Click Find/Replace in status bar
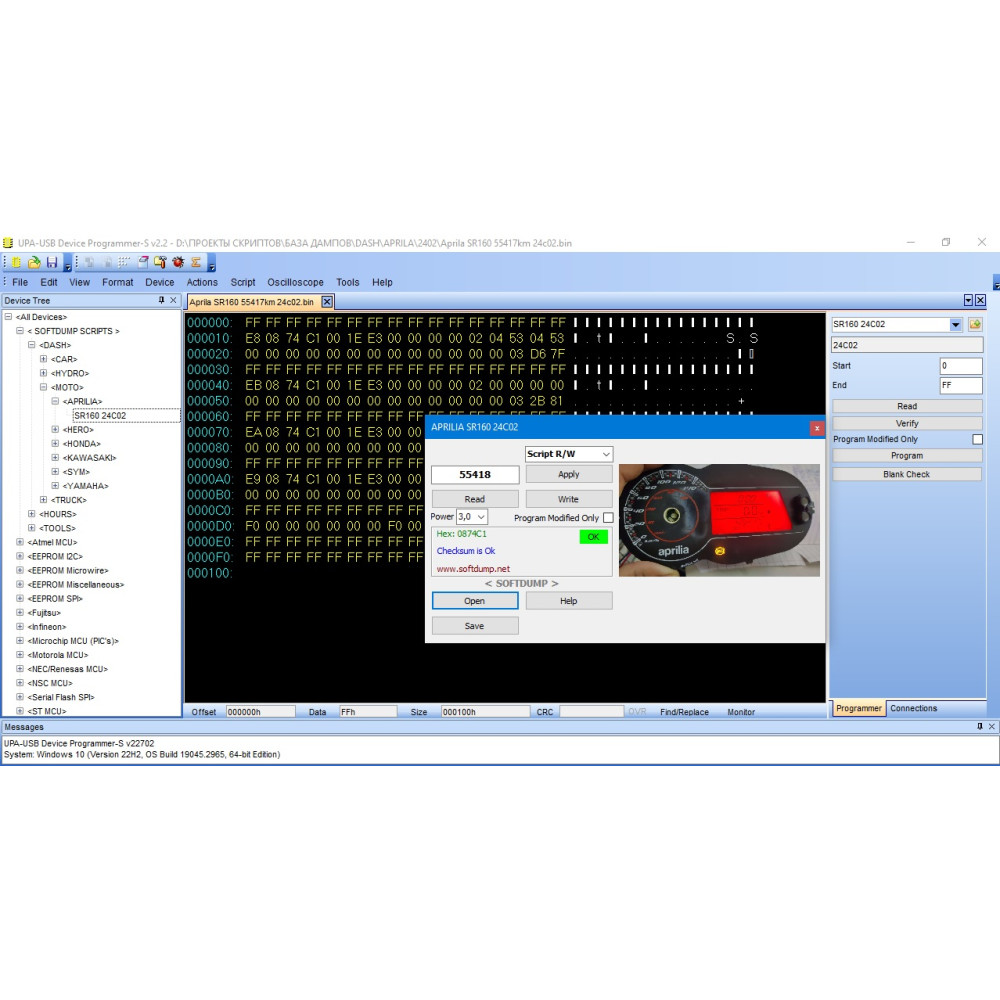Image resolution: width=1000 pixels, height=1000 pixels. (x=684, y=712)
